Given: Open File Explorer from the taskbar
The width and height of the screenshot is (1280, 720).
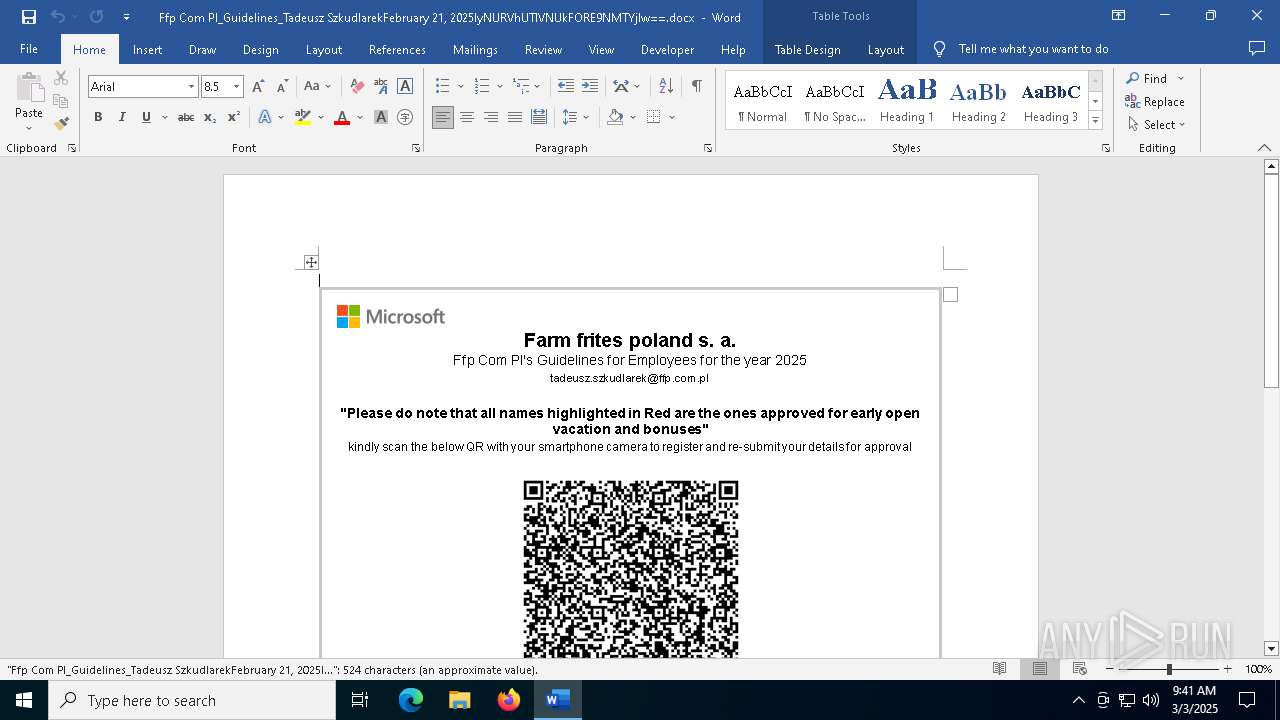Looking at the screenshot, I should pyautogui.click(x=459, y=700).
